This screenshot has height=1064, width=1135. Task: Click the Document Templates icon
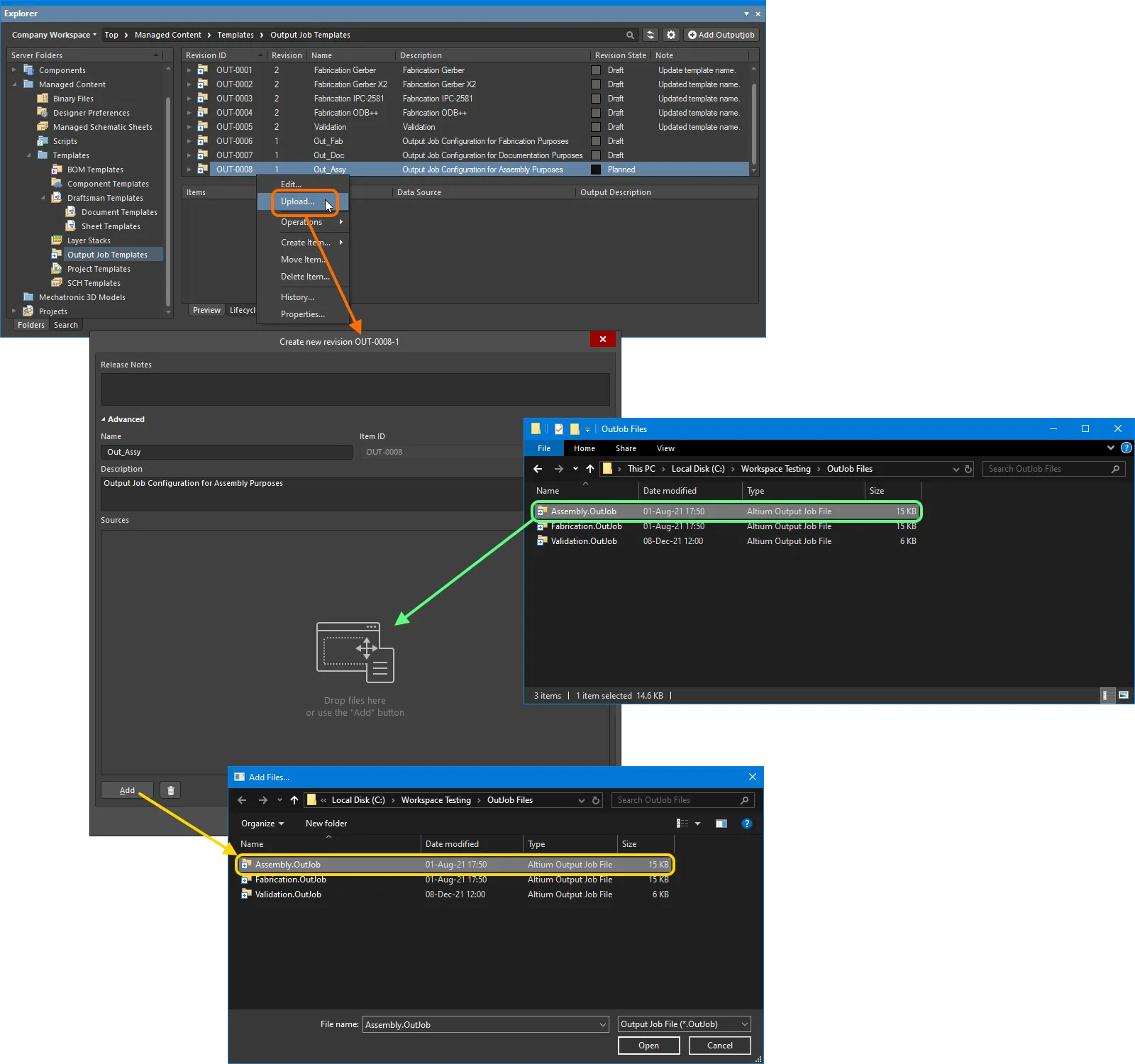[71, 212]
